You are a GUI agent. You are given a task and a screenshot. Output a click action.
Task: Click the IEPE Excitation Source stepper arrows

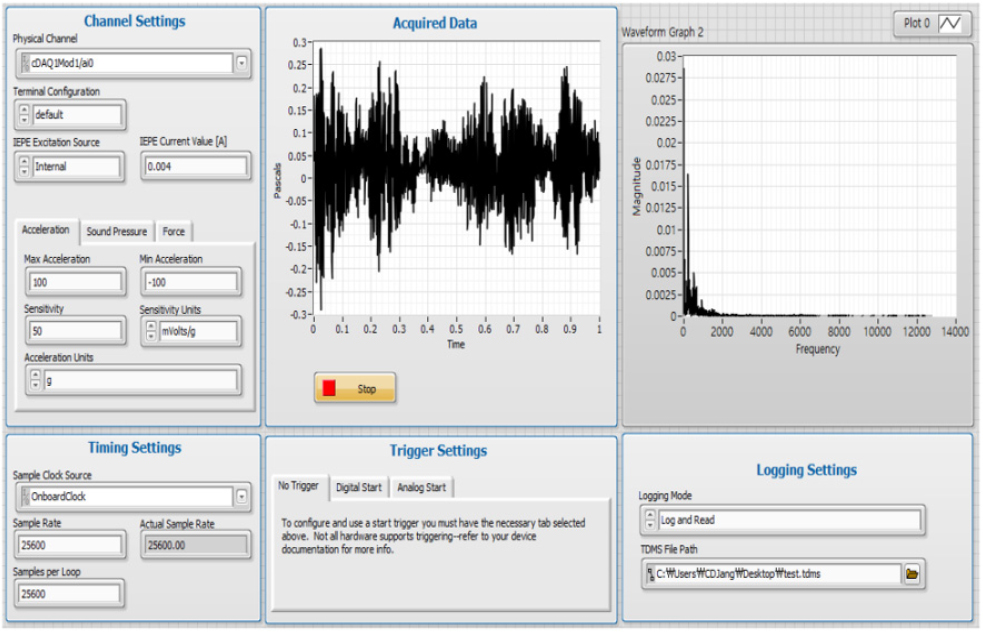(x=24, y=167)
